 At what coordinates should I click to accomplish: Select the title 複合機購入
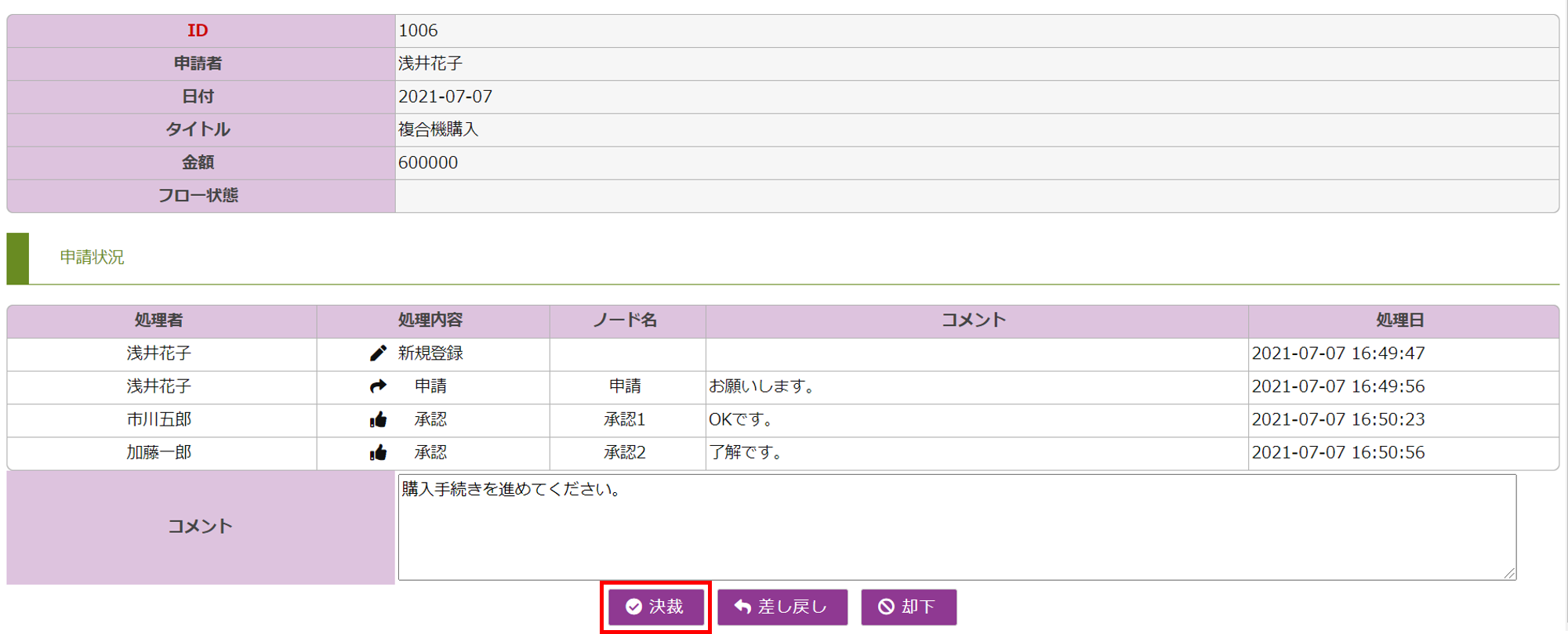point(438,129)
